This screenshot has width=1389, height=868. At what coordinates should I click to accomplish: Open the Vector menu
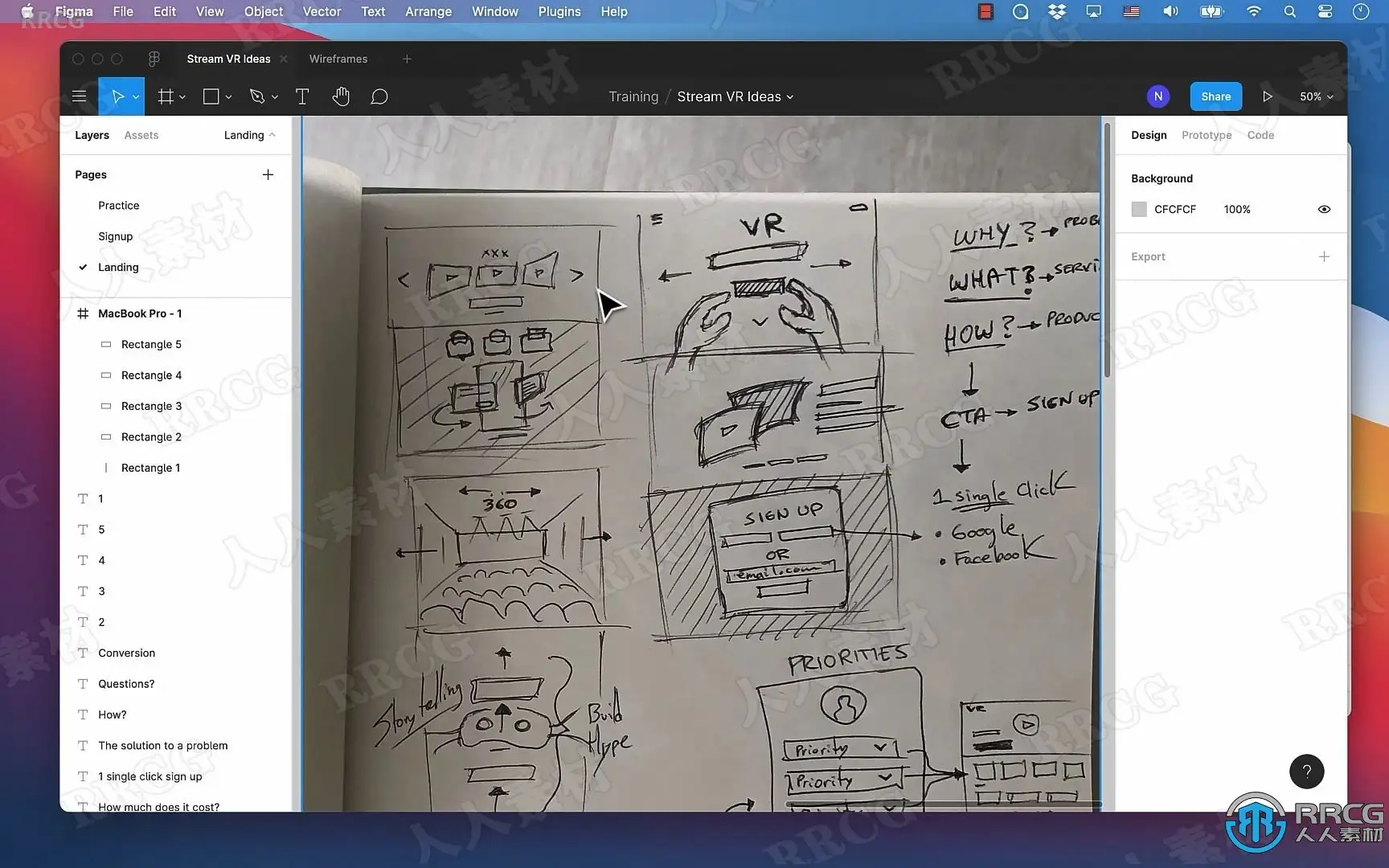click(322, 11)
